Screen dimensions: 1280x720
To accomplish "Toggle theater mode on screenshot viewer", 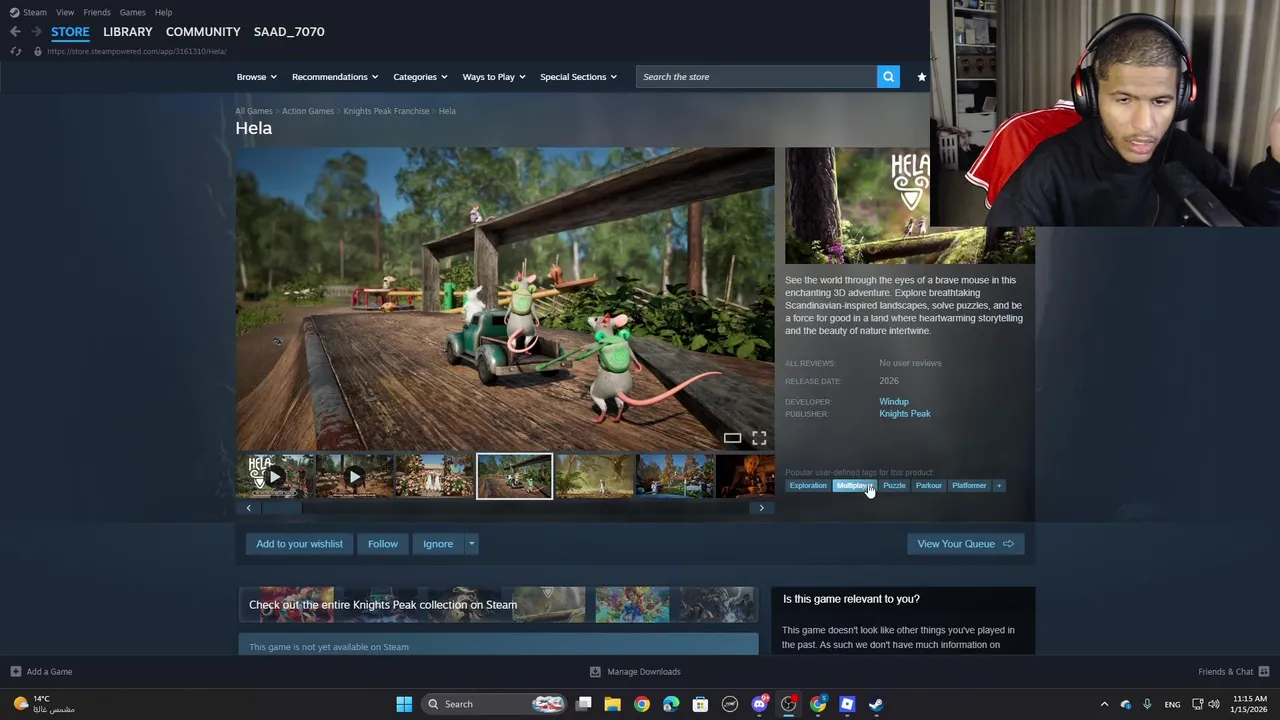I will (x=732, y=438).
